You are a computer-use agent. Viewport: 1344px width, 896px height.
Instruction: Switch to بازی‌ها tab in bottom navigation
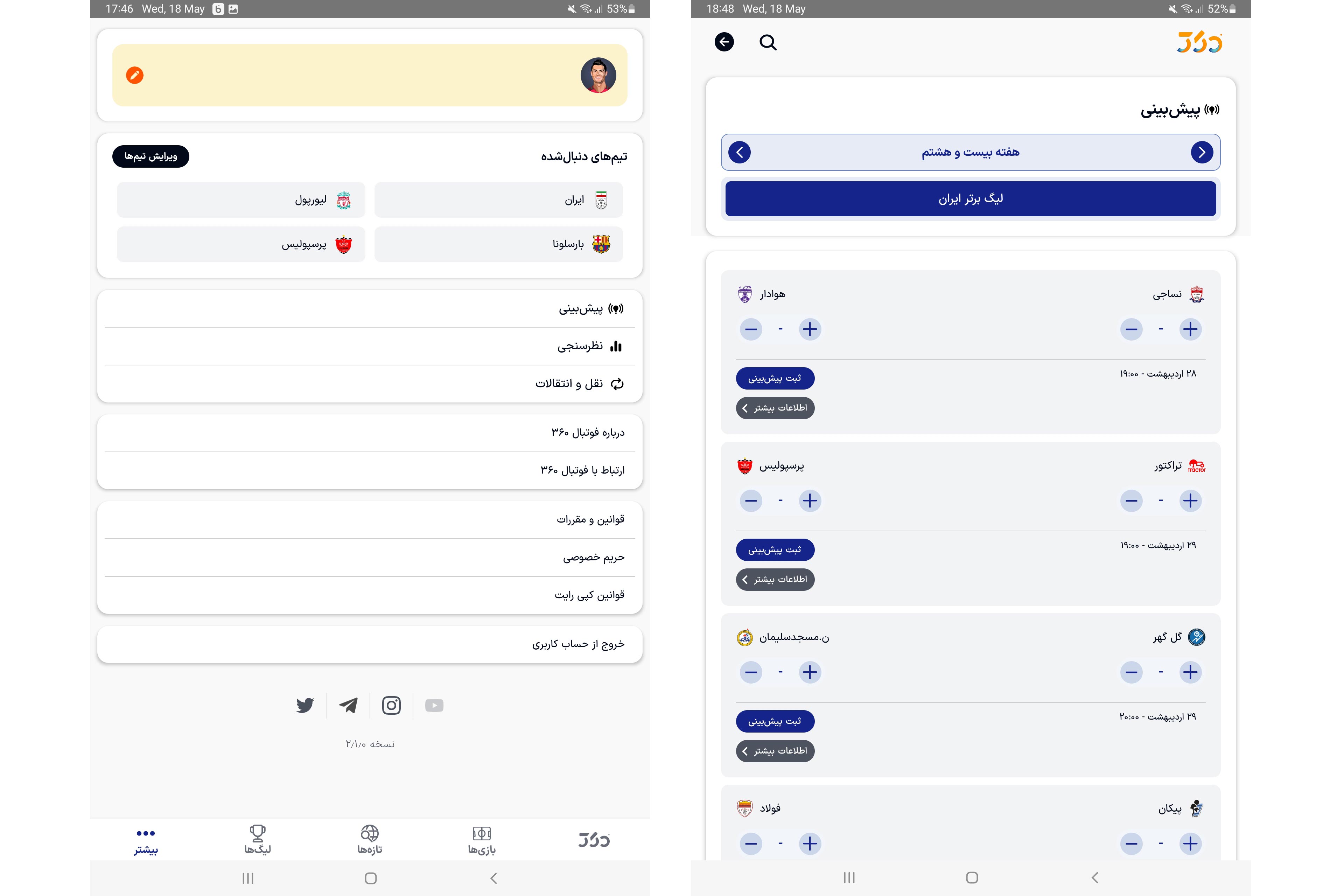[x=482, y=839]
